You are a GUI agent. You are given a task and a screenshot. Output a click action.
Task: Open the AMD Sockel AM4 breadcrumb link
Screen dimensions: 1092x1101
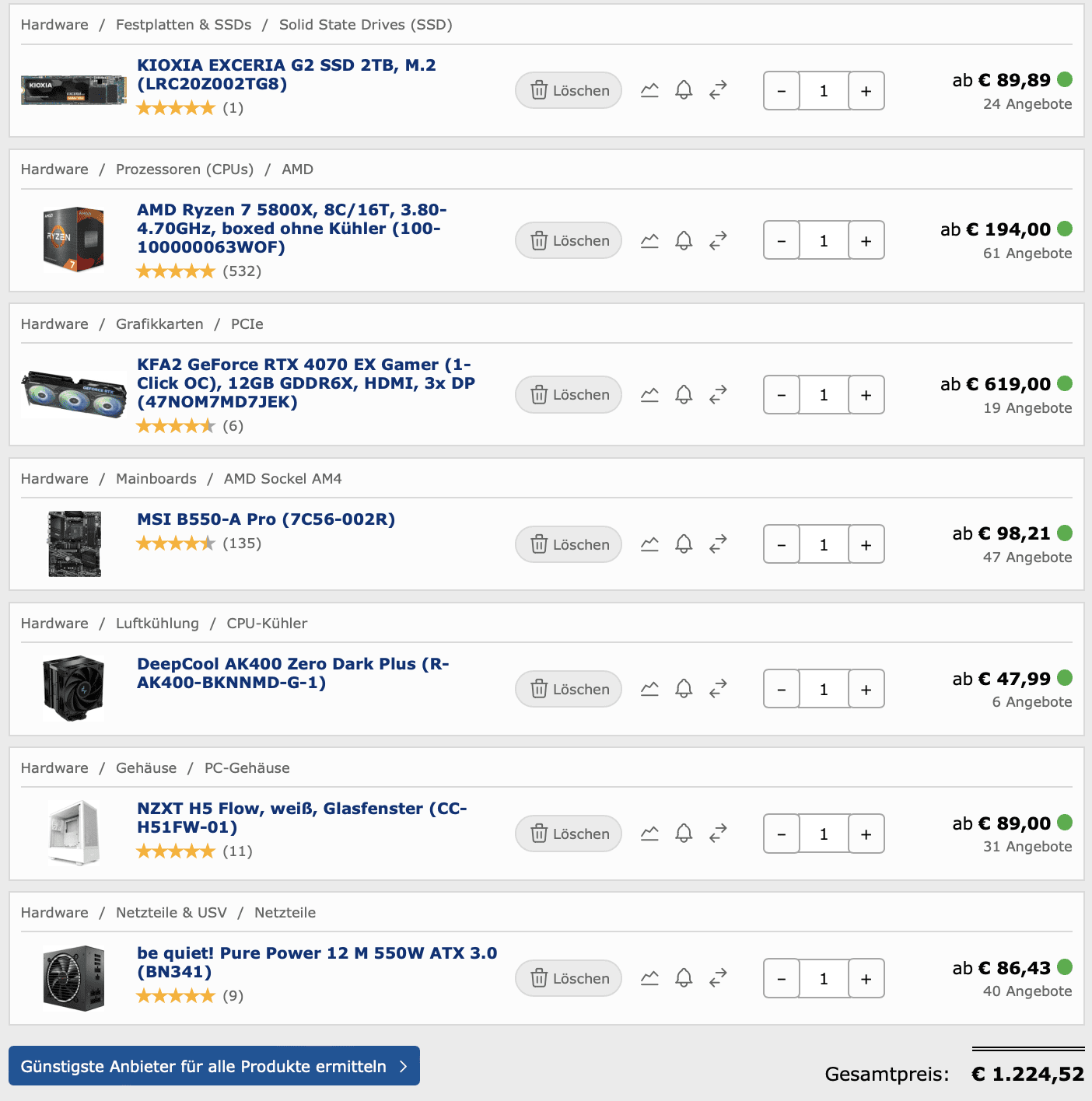tap(283, 479)
